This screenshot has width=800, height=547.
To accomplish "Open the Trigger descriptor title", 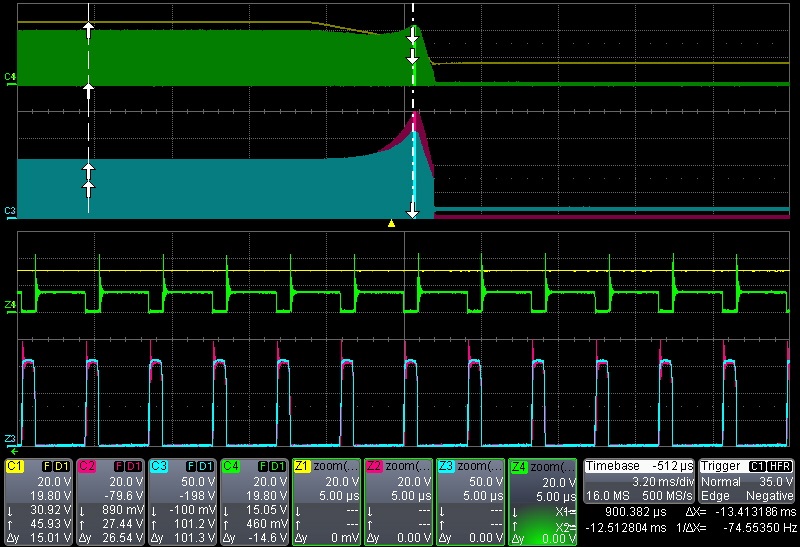I will 721,466.
